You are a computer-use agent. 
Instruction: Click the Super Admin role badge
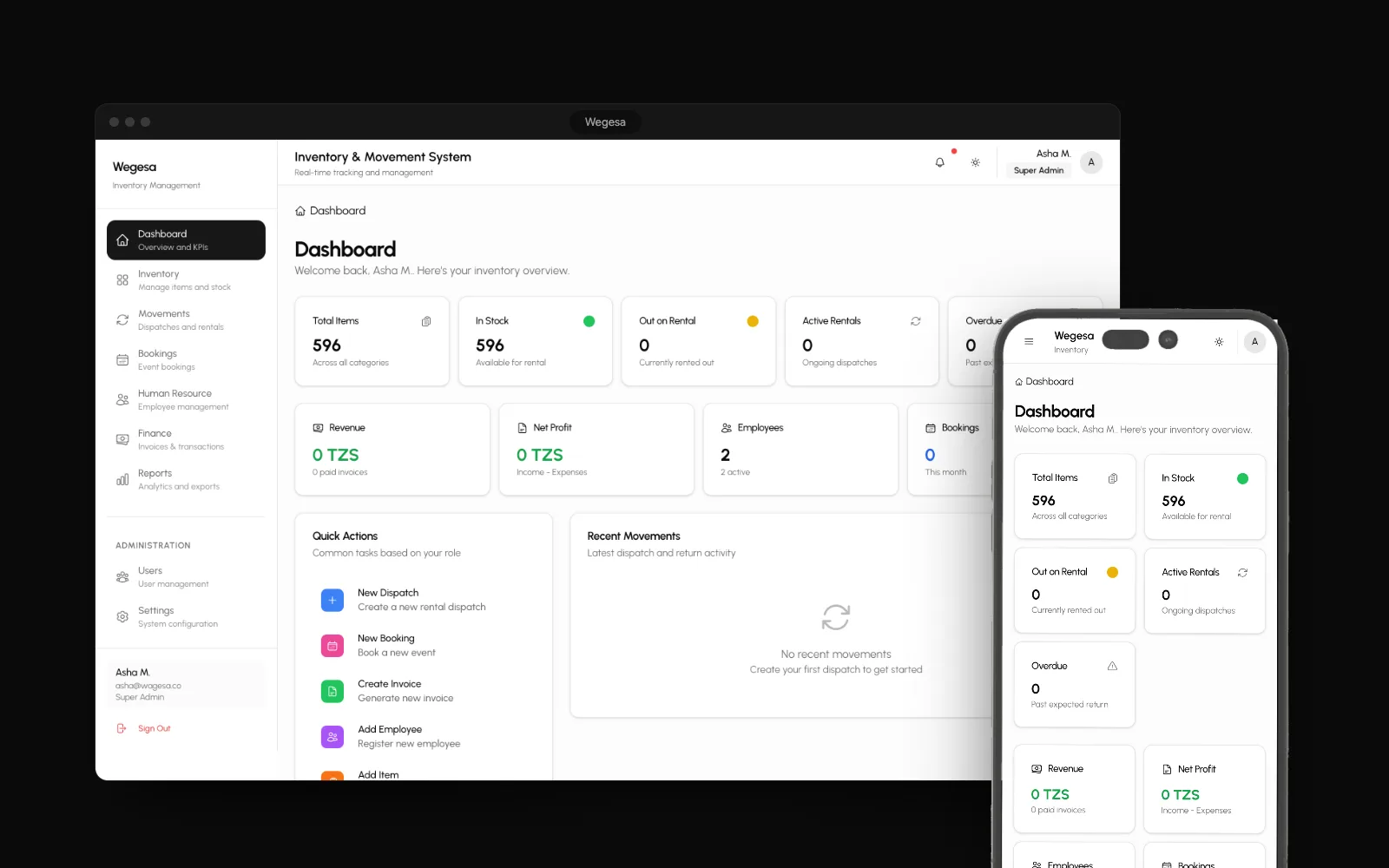[x=1038, y=171]
